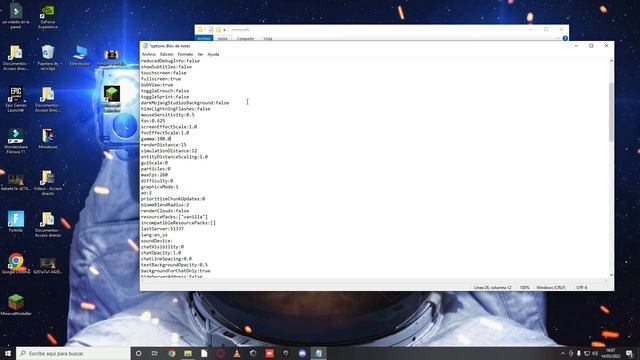Select Wondershare Filmora 11 desktop icon
The height and width of the screenshot is (360, 640).
[16, 141]
